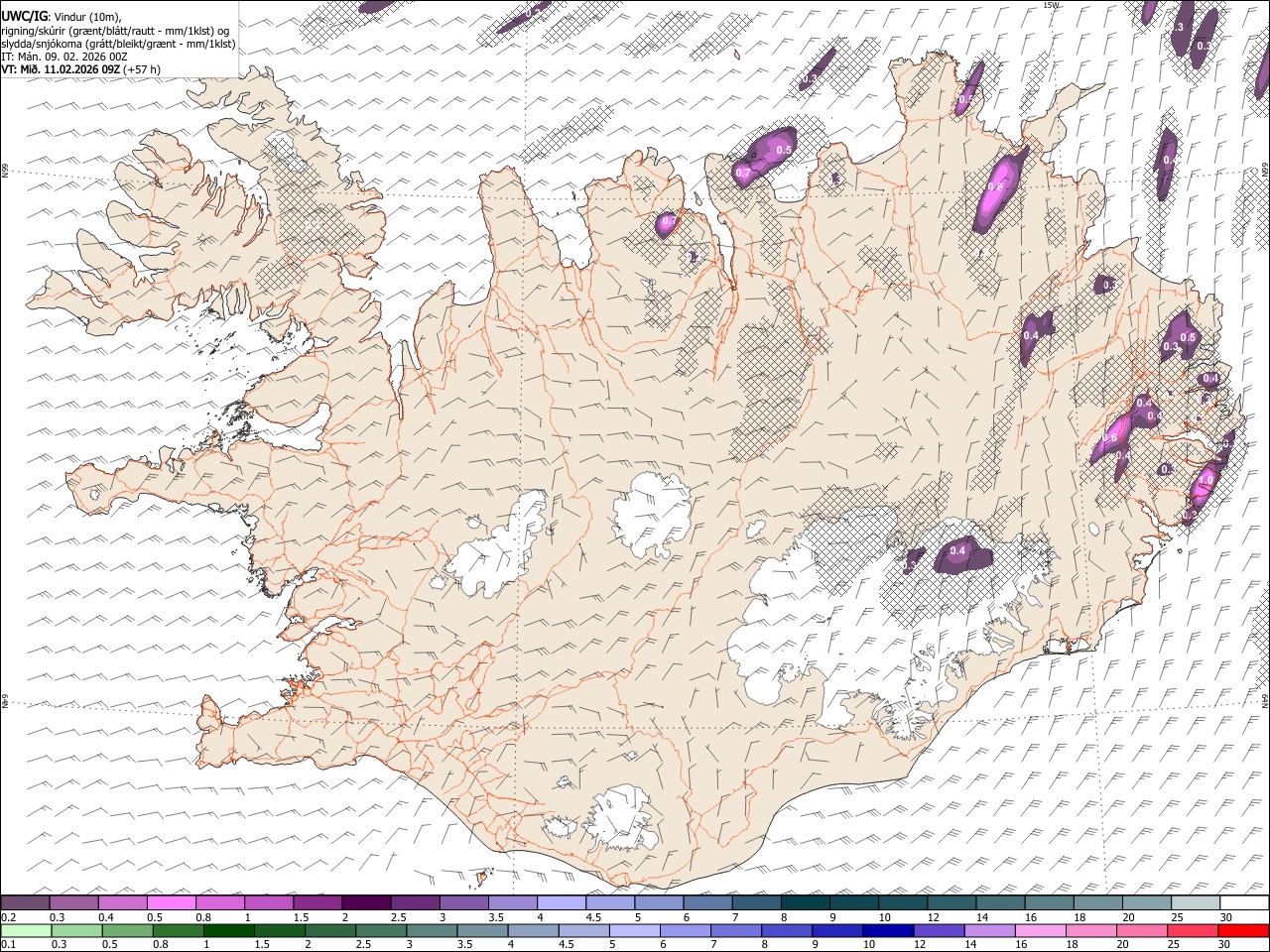Click the 'rigning/skúrir' legend description line
Image resolution: width=1270 pixels, height=952 pixels.
point(116,30)
